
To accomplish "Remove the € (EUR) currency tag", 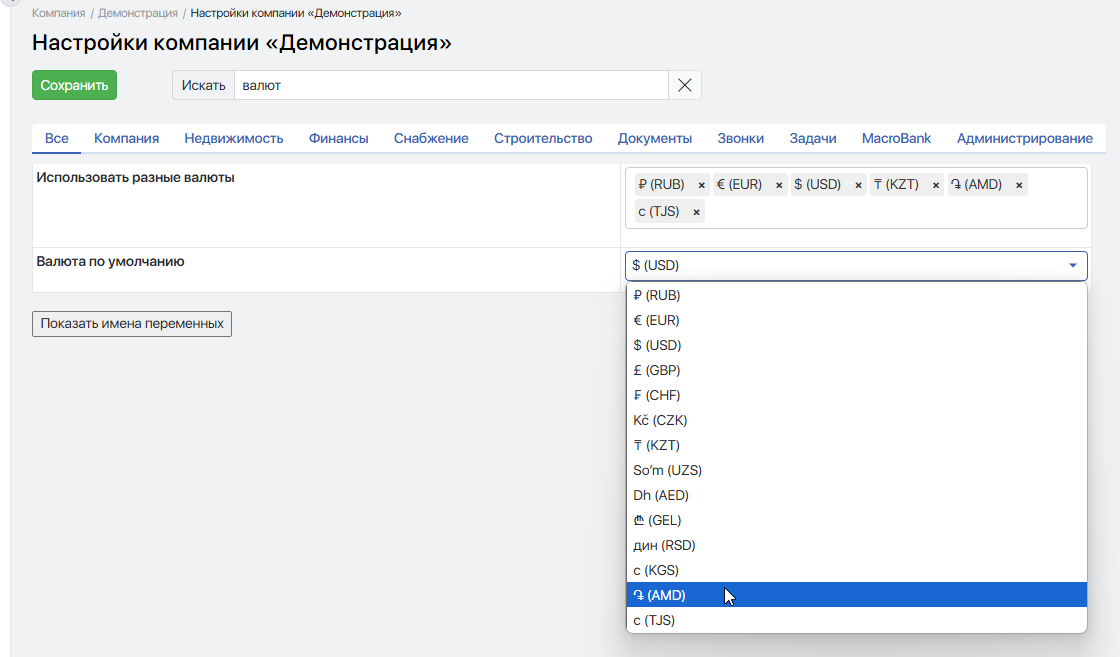I will coord(779,185).
